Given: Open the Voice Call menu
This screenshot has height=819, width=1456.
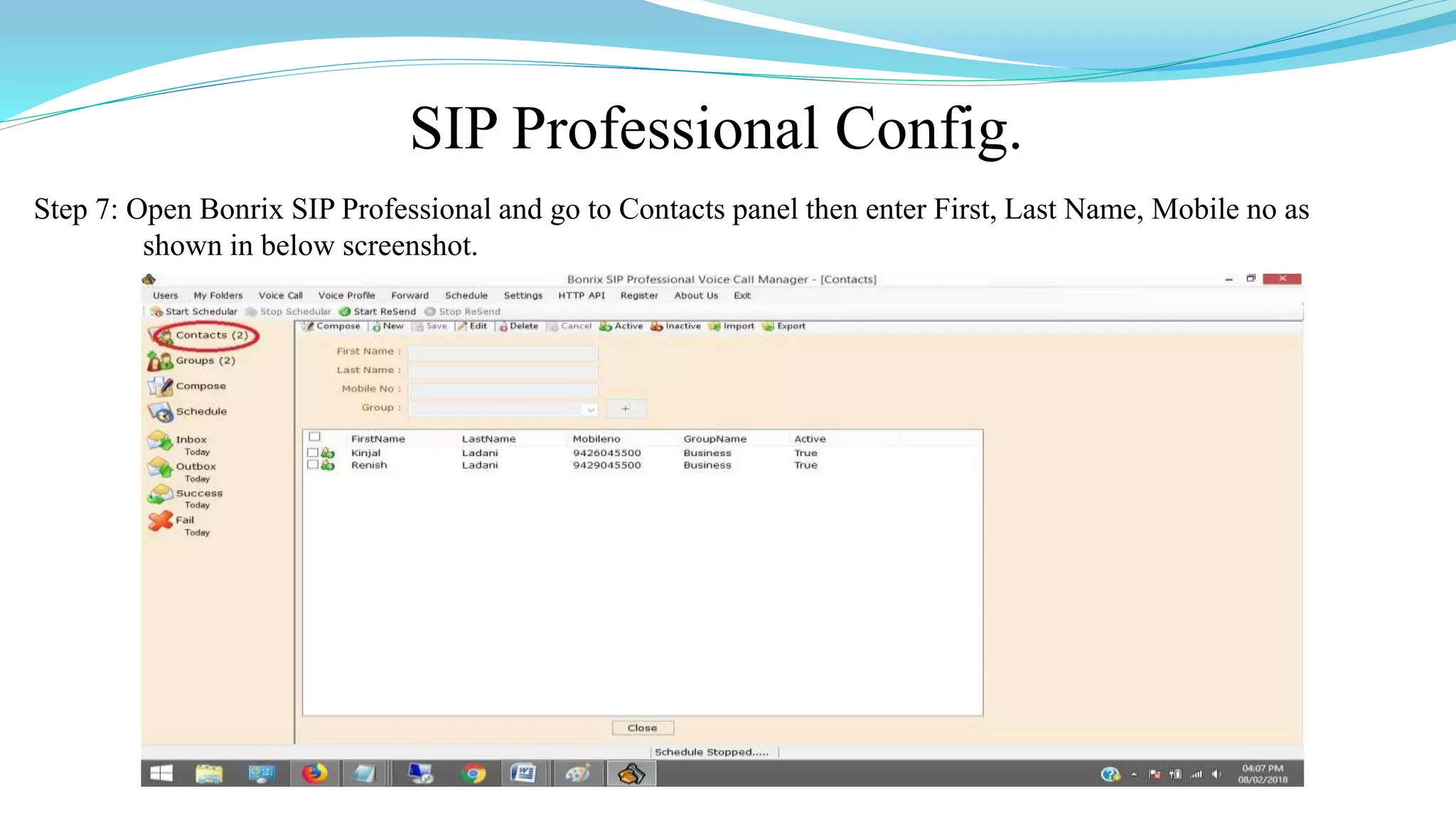Looking at the screenshot, I should [x=281, y=296].
